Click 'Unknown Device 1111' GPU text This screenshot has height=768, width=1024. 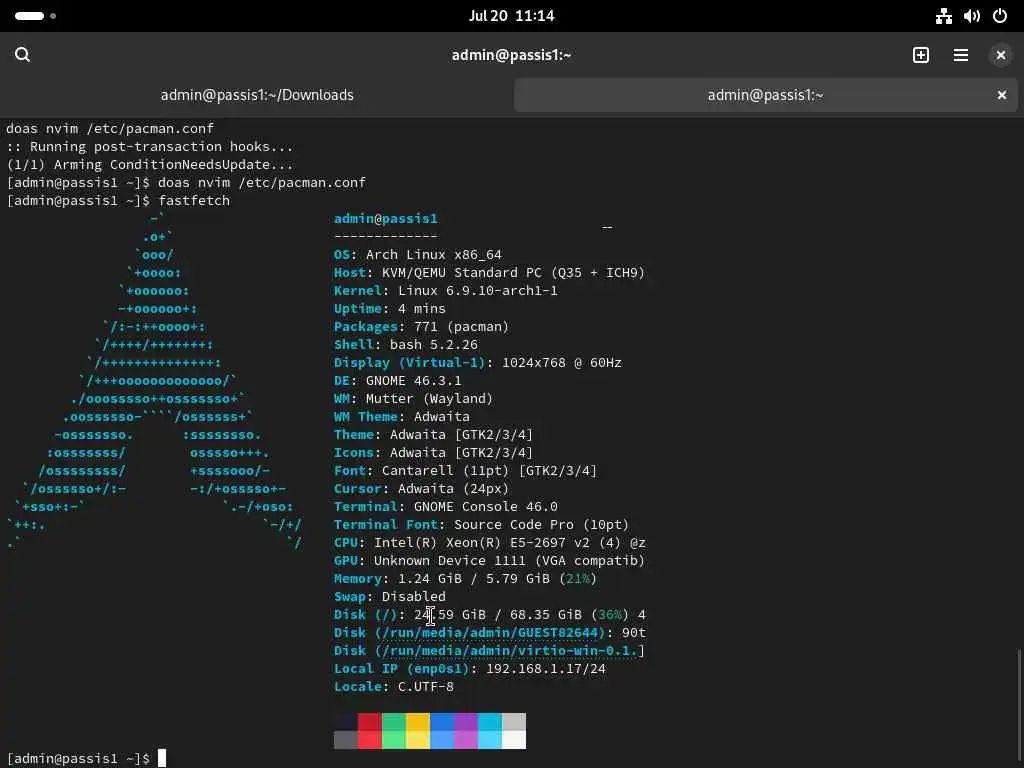tap(450, 560)
